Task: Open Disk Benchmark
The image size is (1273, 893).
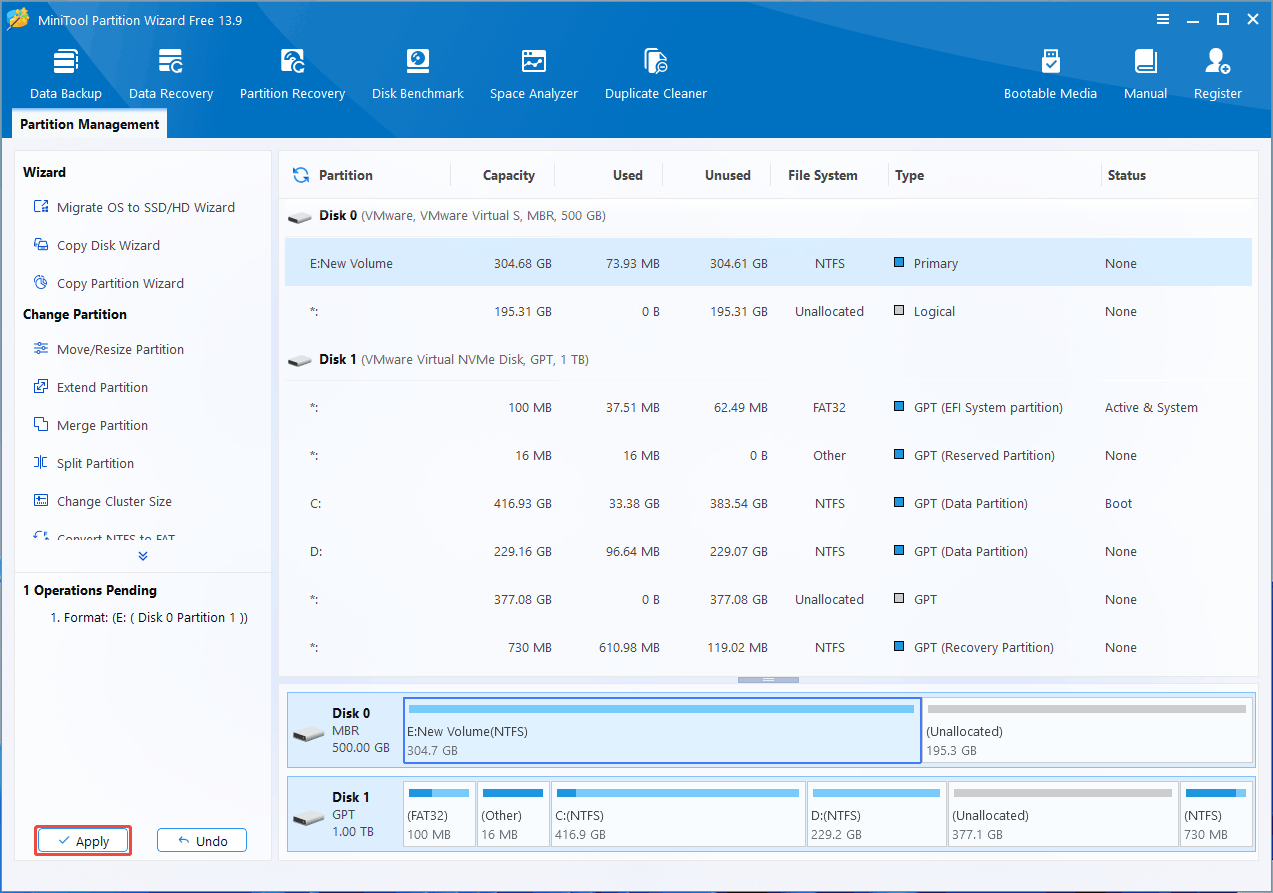Action: pos(418,74)
